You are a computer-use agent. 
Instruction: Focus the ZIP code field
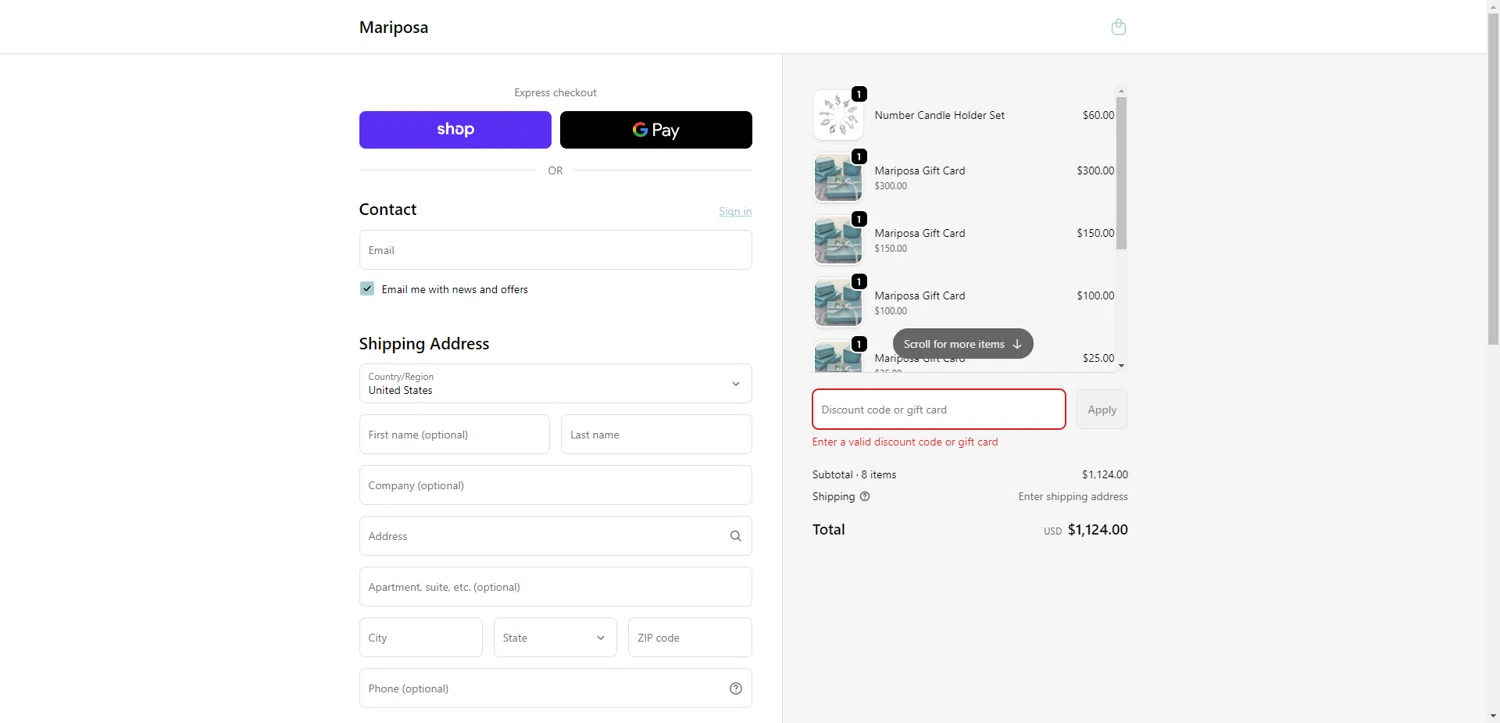point(690,637)
